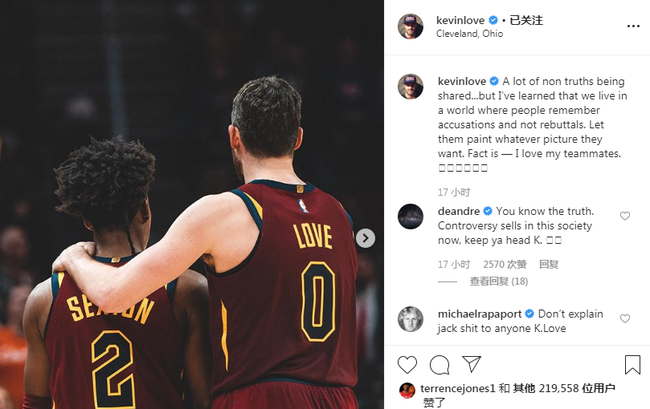
Task: Open michaelrapaport username link
Action: pos(480,314)
